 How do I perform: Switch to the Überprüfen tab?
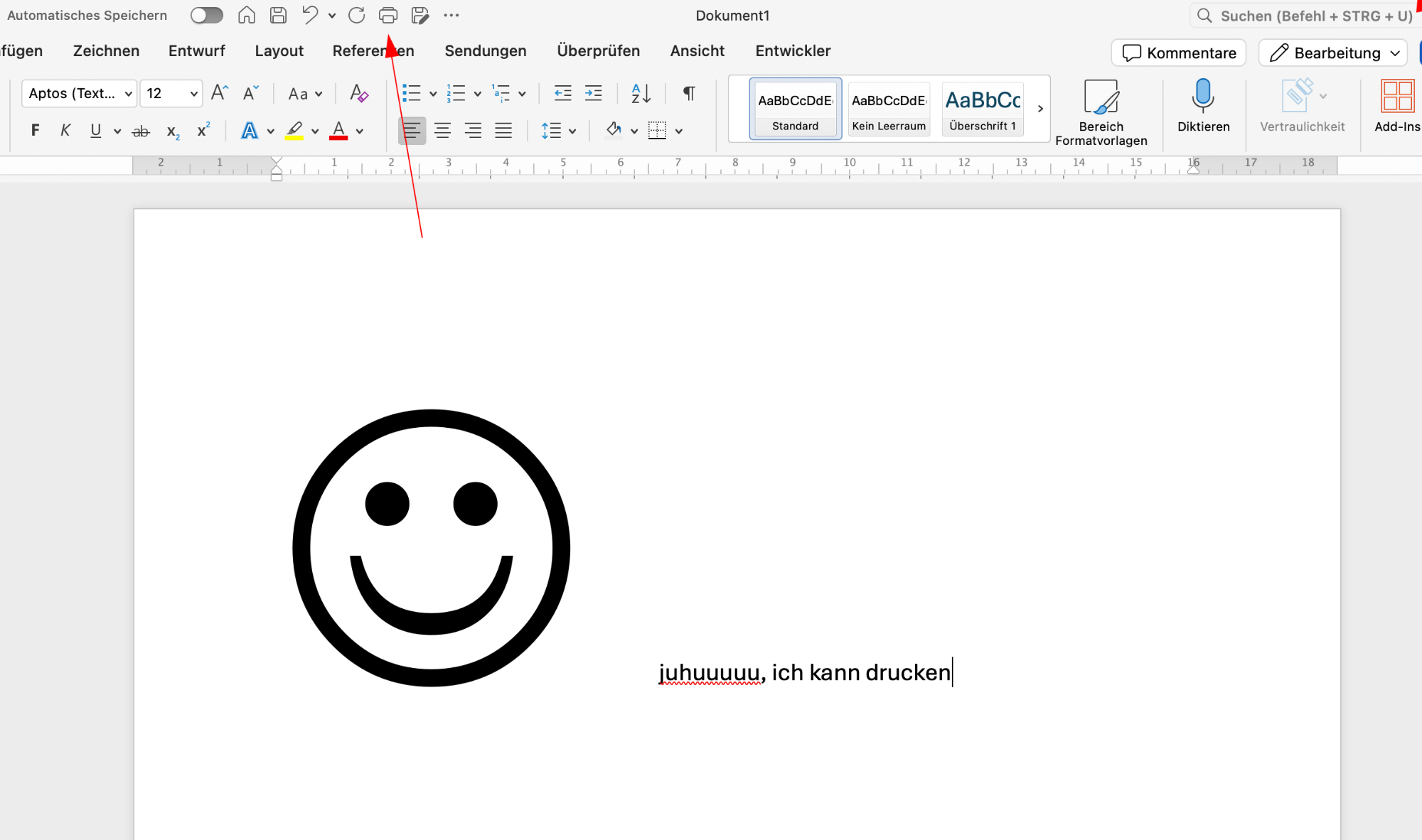point(598,50)
